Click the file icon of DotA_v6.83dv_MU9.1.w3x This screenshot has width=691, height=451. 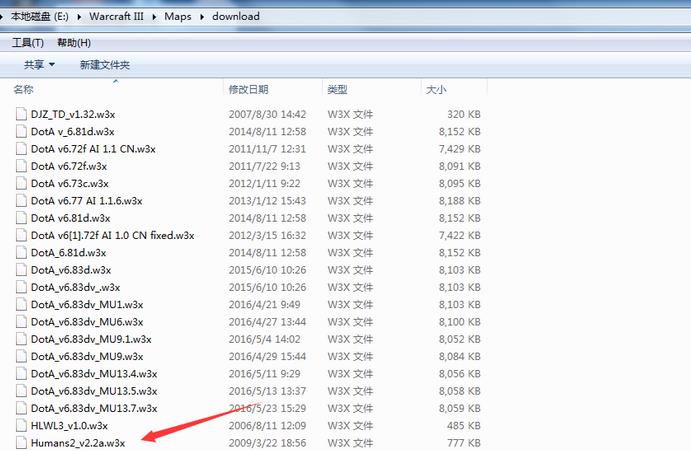pos(21,339)
